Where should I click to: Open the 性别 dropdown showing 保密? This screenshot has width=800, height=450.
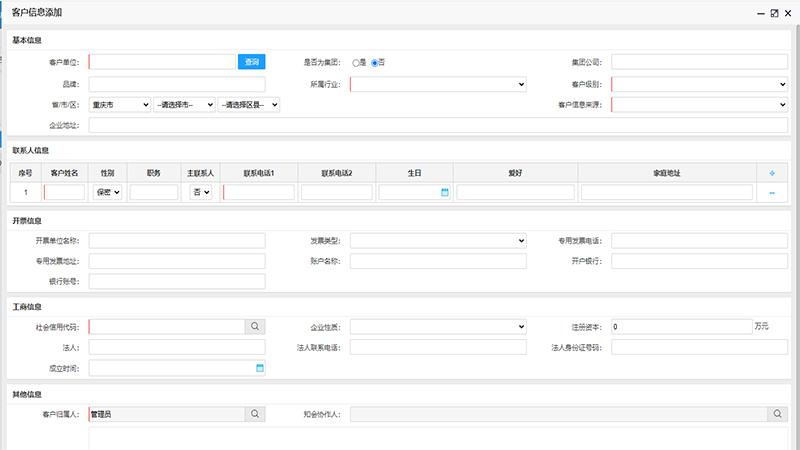tap(108, 192)
